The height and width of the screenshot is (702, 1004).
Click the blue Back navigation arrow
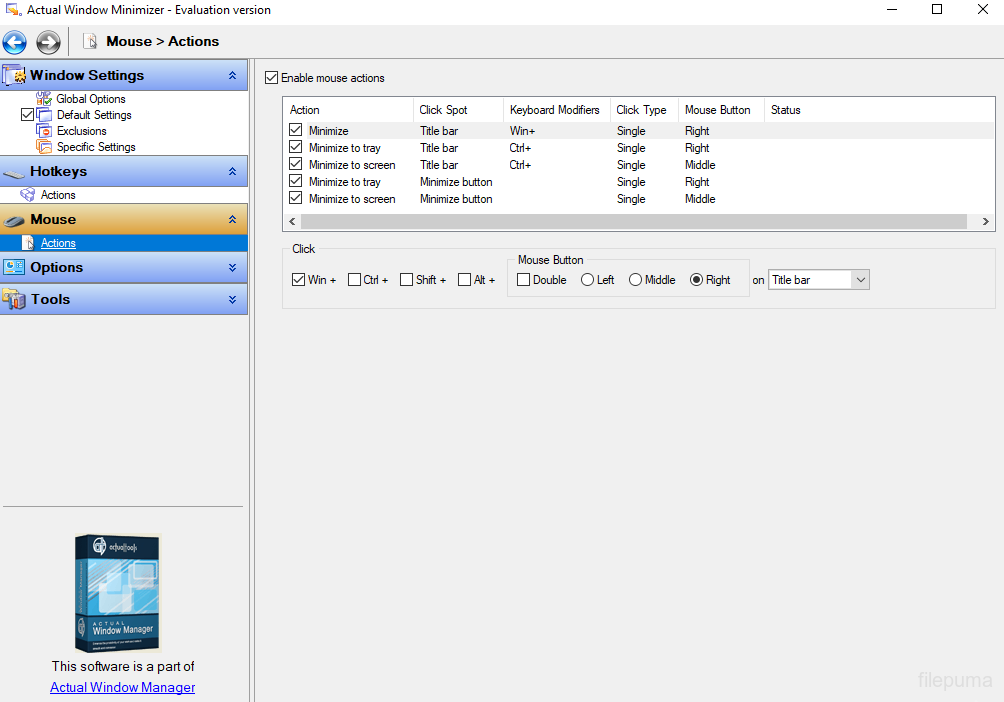pos(15,42)
